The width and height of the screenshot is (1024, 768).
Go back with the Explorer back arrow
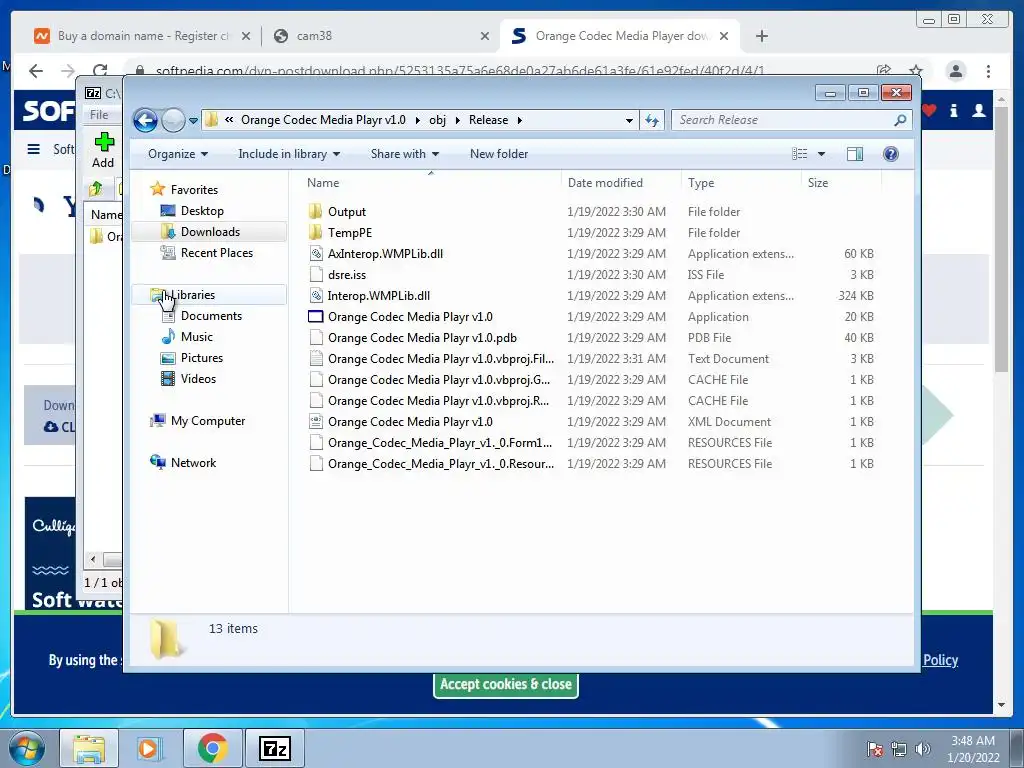tap(145, 120)
